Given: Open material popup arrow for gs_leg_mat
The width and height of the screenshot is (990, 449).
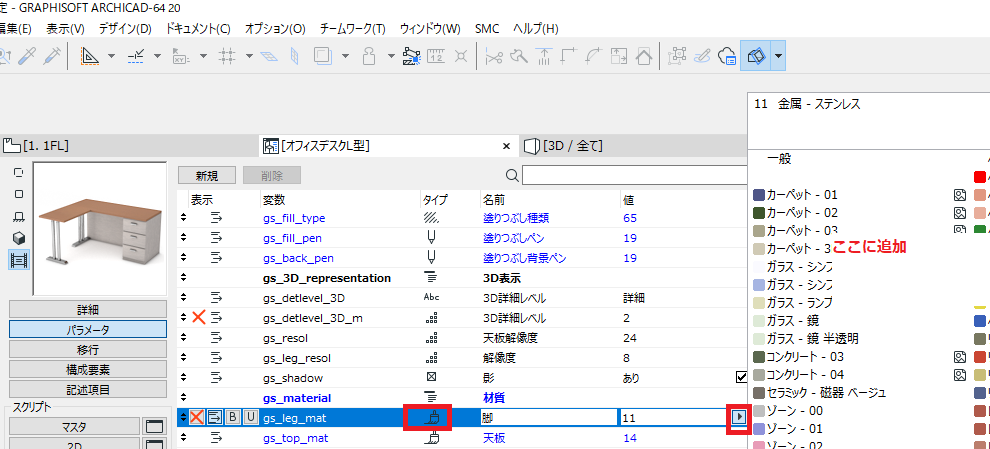Looking at the screenshot, I should [737, 418].
